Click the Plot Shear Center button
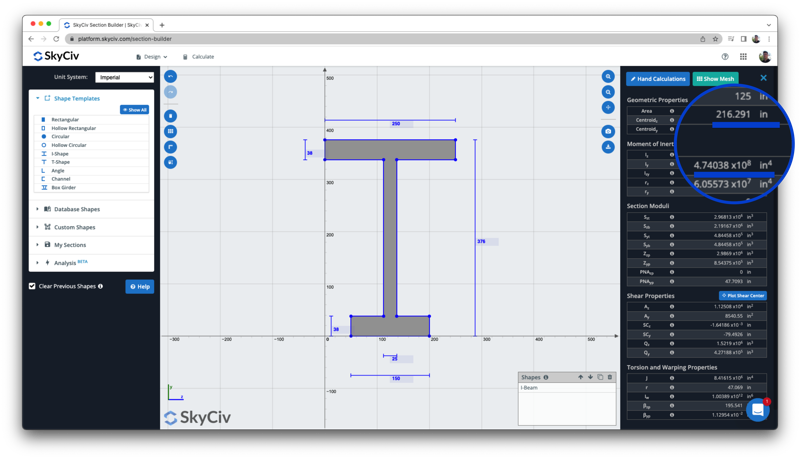Screen dimensions: 800x459 pos(743,295)
